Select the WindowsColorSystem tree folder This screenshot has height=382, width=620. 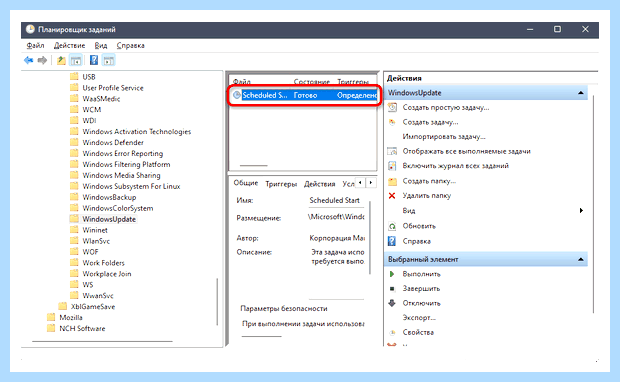117,208
